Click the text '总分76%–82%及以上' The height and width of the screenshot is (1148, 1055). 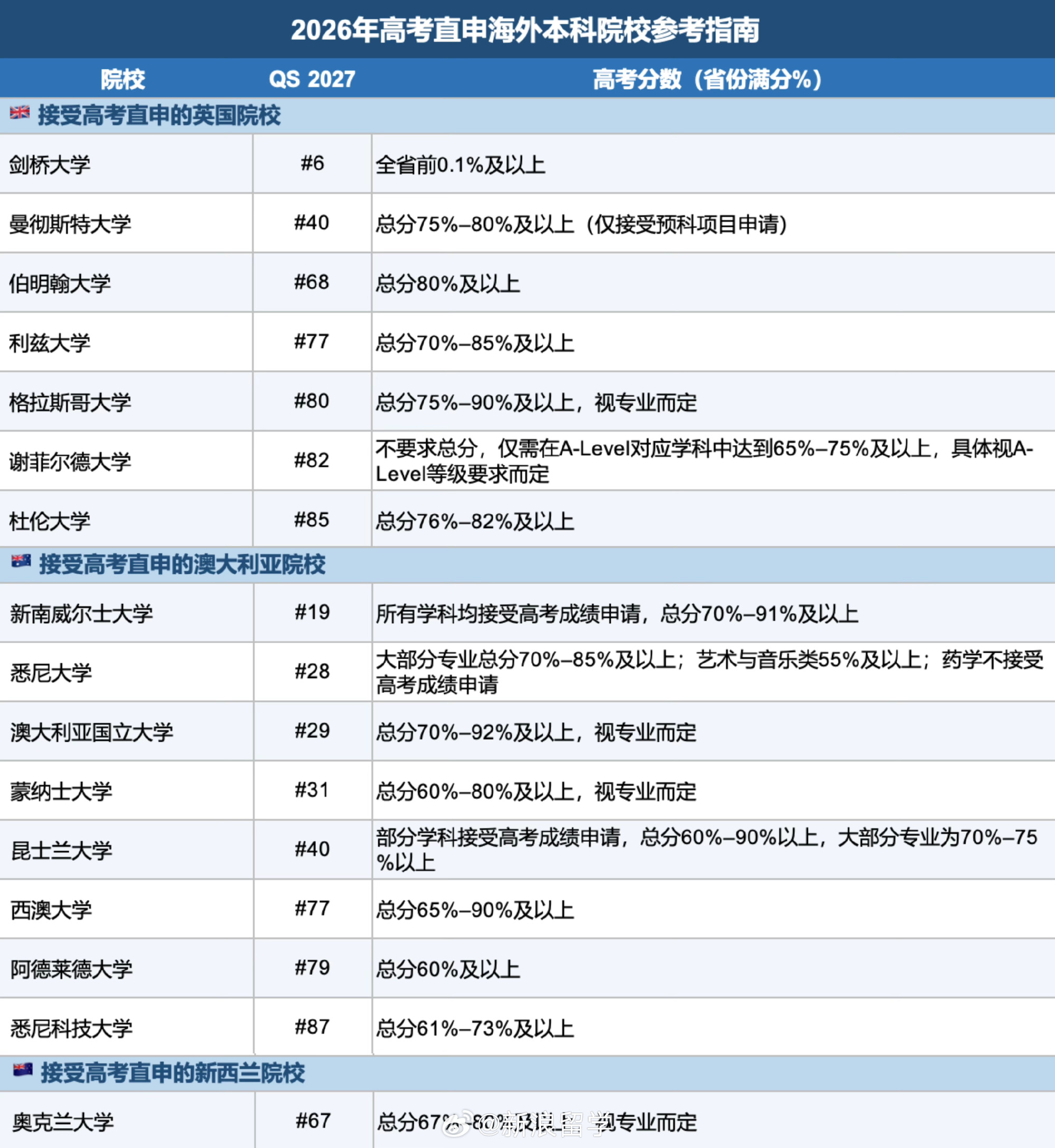point(474,521)
